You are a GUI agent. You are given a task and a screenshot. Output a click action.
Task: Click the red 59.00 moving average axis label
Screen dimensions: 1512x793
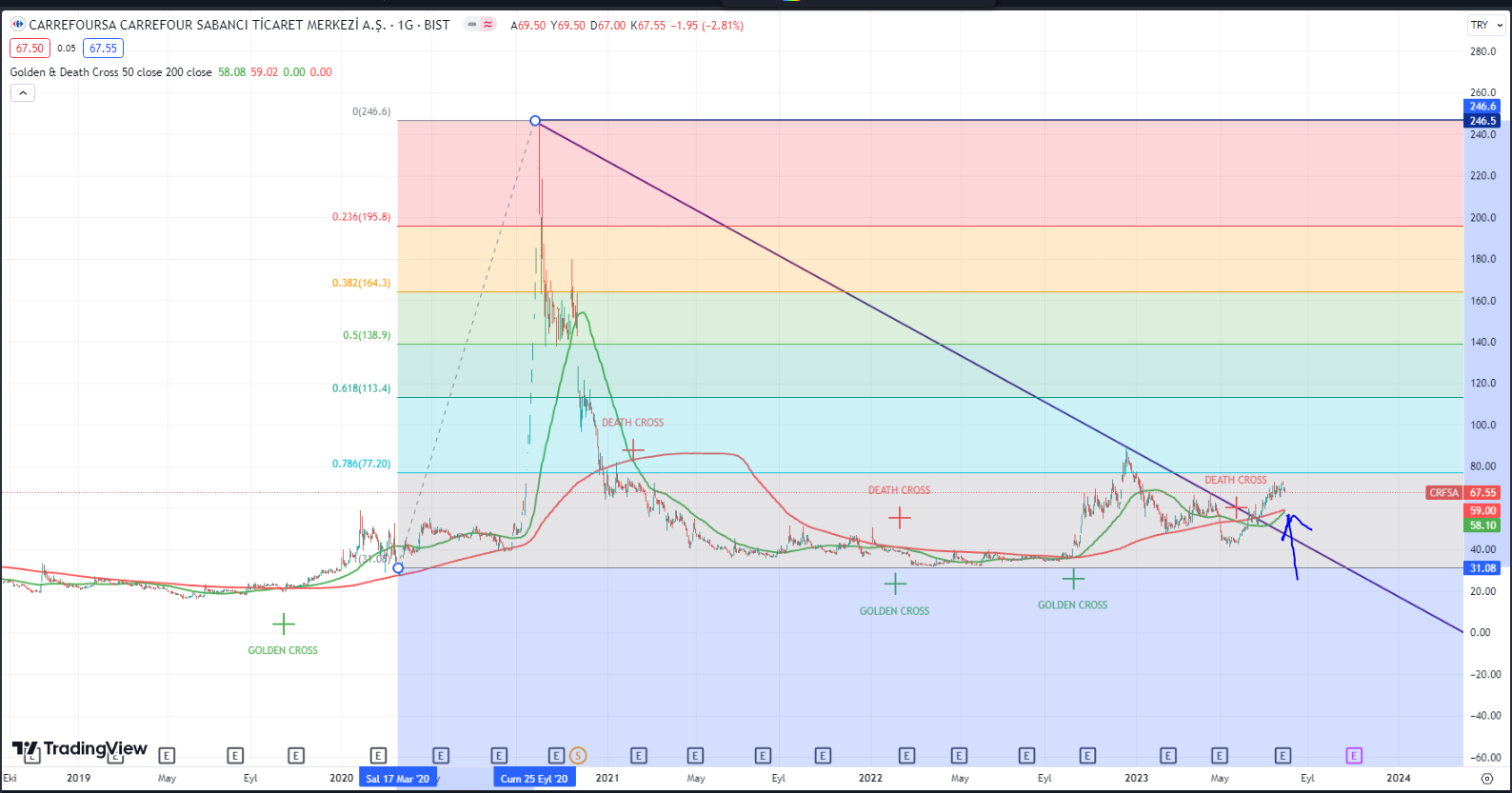[x=1482, y=511]
